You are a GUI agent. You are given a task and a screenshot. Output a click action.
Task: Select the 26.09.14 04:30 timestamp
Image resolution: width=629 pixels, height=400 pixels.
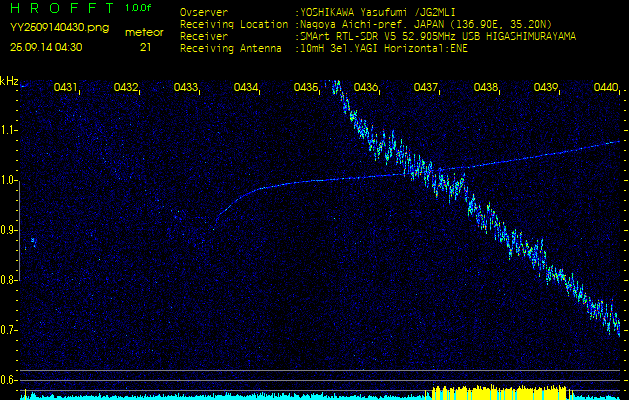click(46, 46)
